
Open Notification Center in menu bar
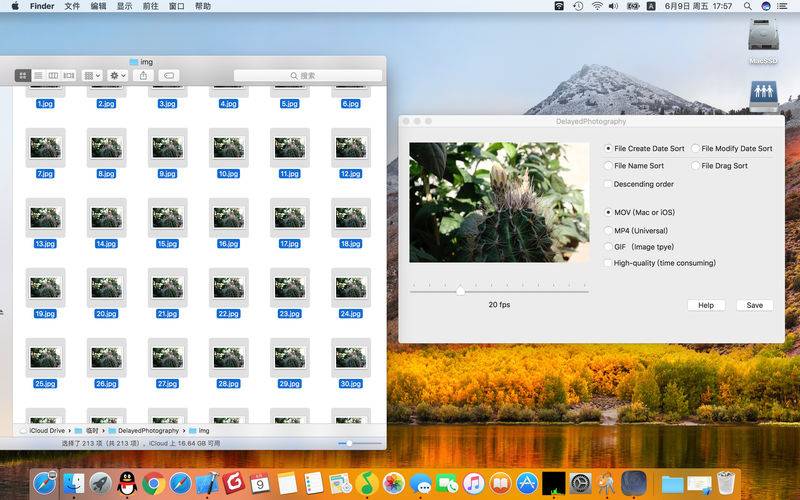click(782, 6)
